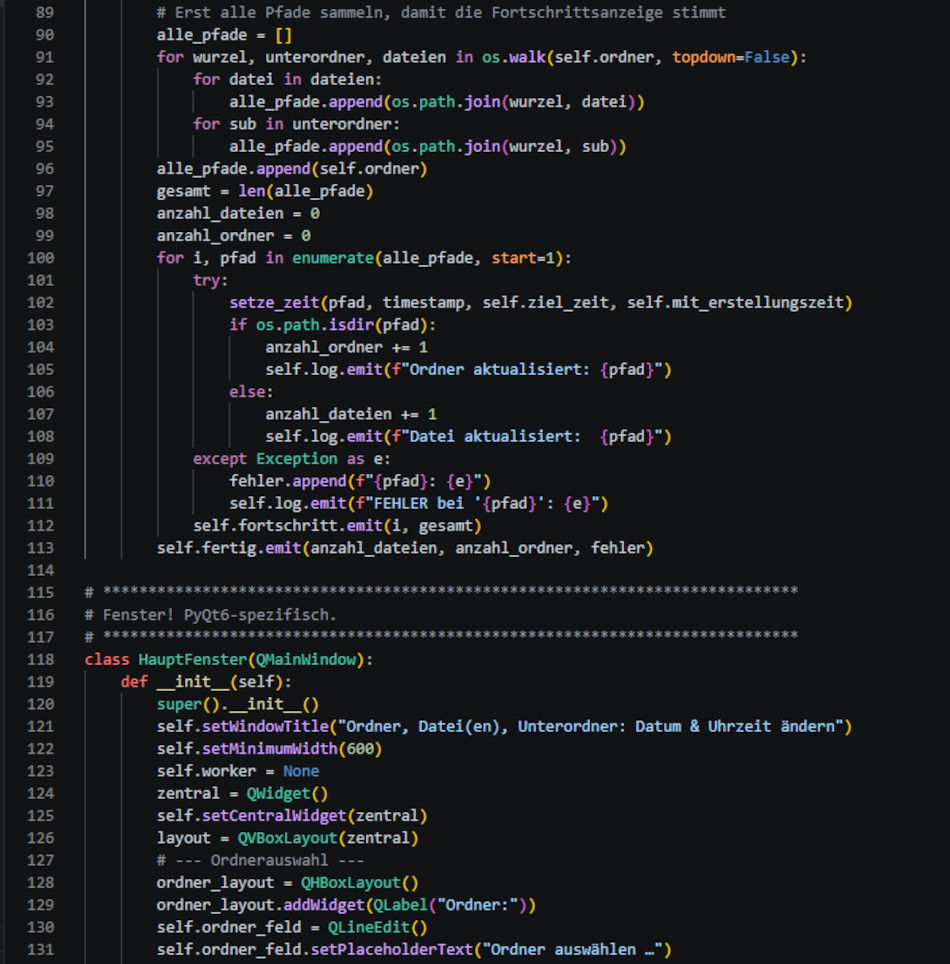Click 'except Exception as e:' line
Screen dimensions: 950x964
[x=292, y=459]
